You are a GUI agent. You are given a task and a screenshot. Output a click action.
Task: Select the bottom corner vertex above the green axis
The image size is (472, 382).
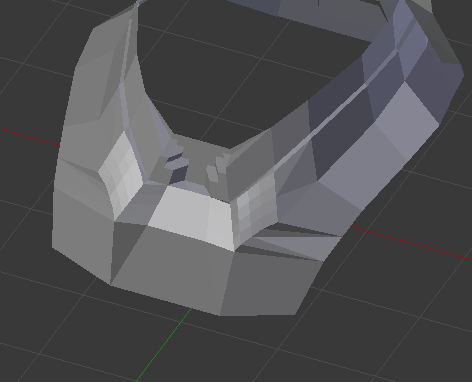pos(219,315)
